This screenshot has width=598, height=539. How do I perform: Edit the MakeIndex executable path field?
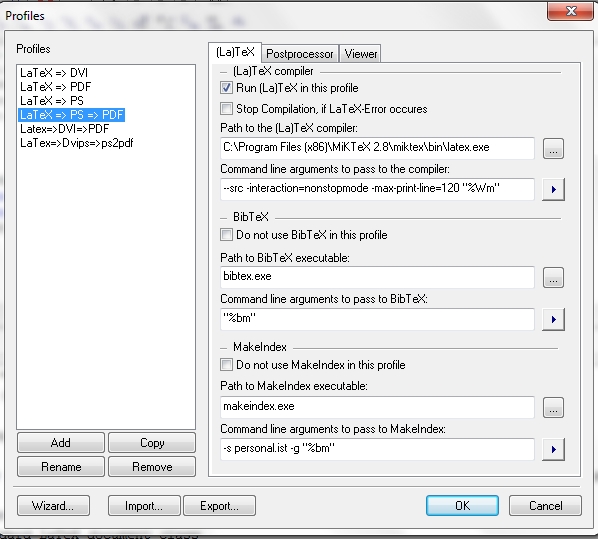tap(377, 407)
